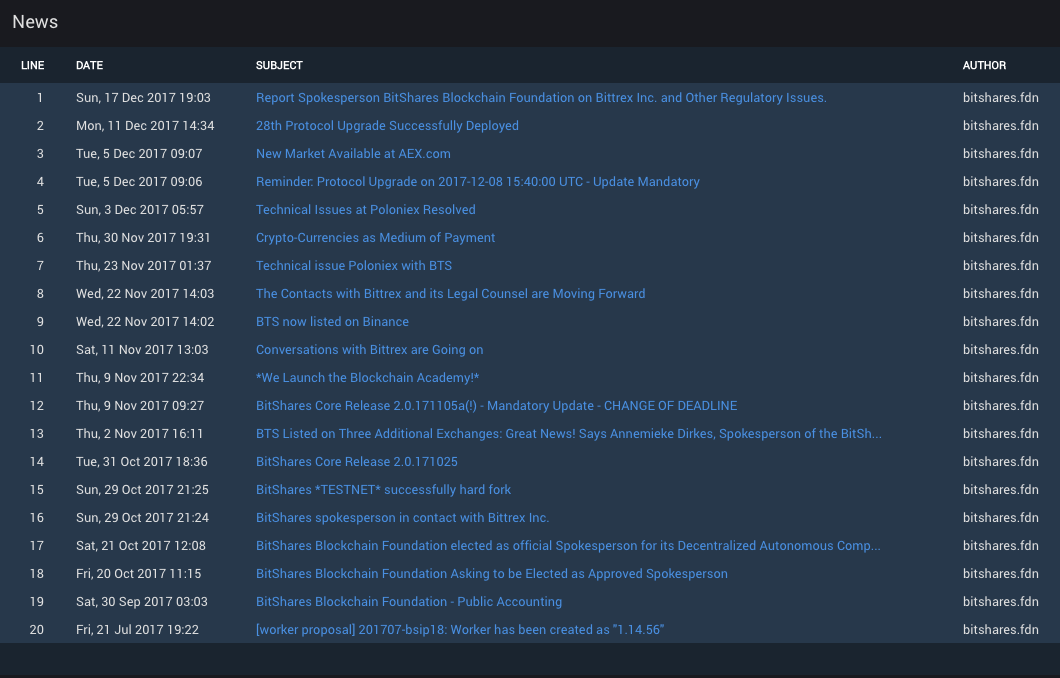
Task: Open New Market Available at AEX.com
Action: pyautogui.click(x=353, y=153)
